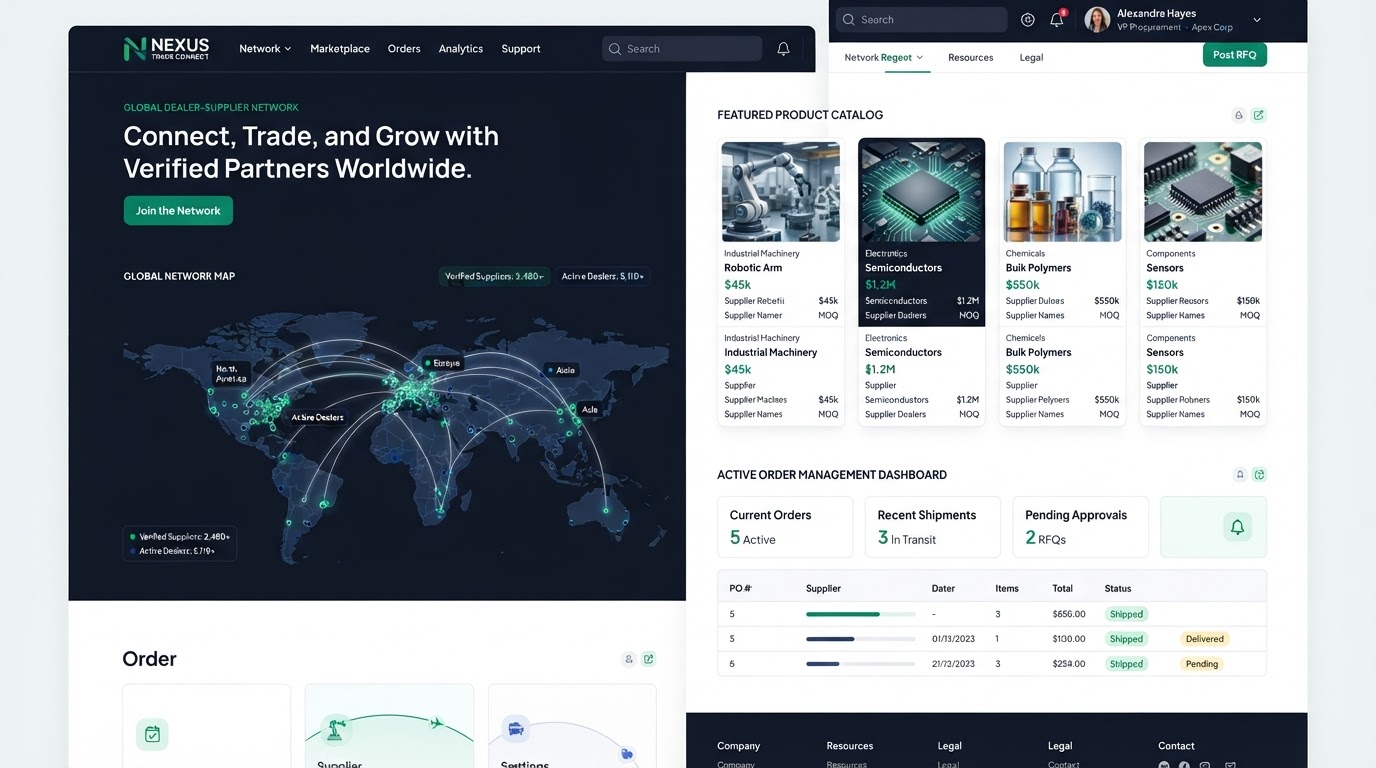Click the user icon beside the Order heading
The image size is (1376, 768).
(629, 659)
